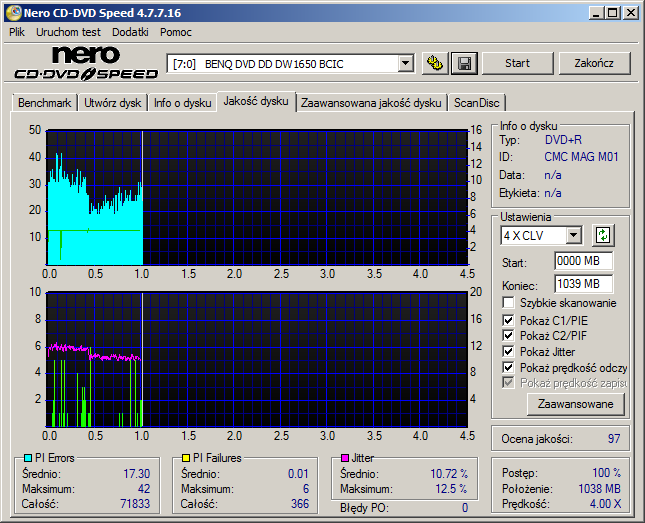
Task: Click the lower PI Failures jitter graph
Action: (258, 360)
